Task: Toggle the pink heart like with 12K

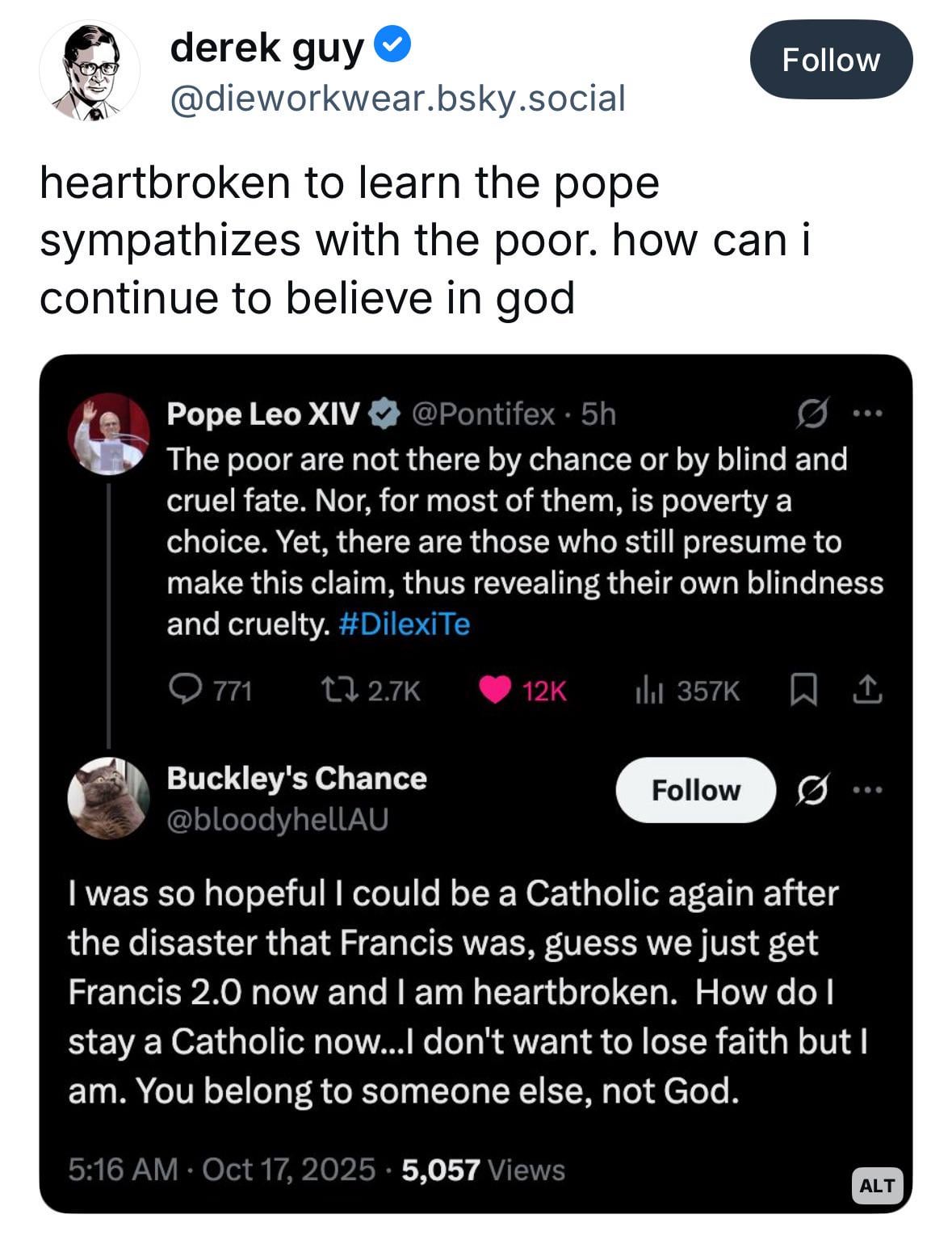Action: point(494,690)
